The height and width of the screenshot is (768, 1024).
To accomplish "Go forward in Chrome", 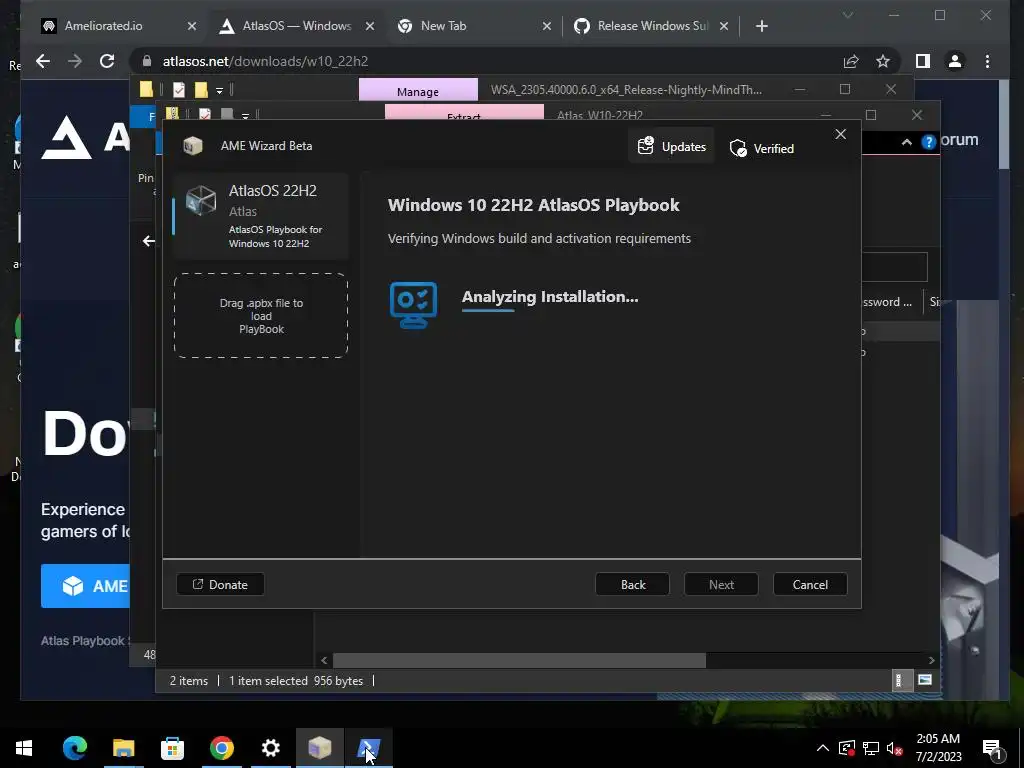I will (x=75, y=61).
